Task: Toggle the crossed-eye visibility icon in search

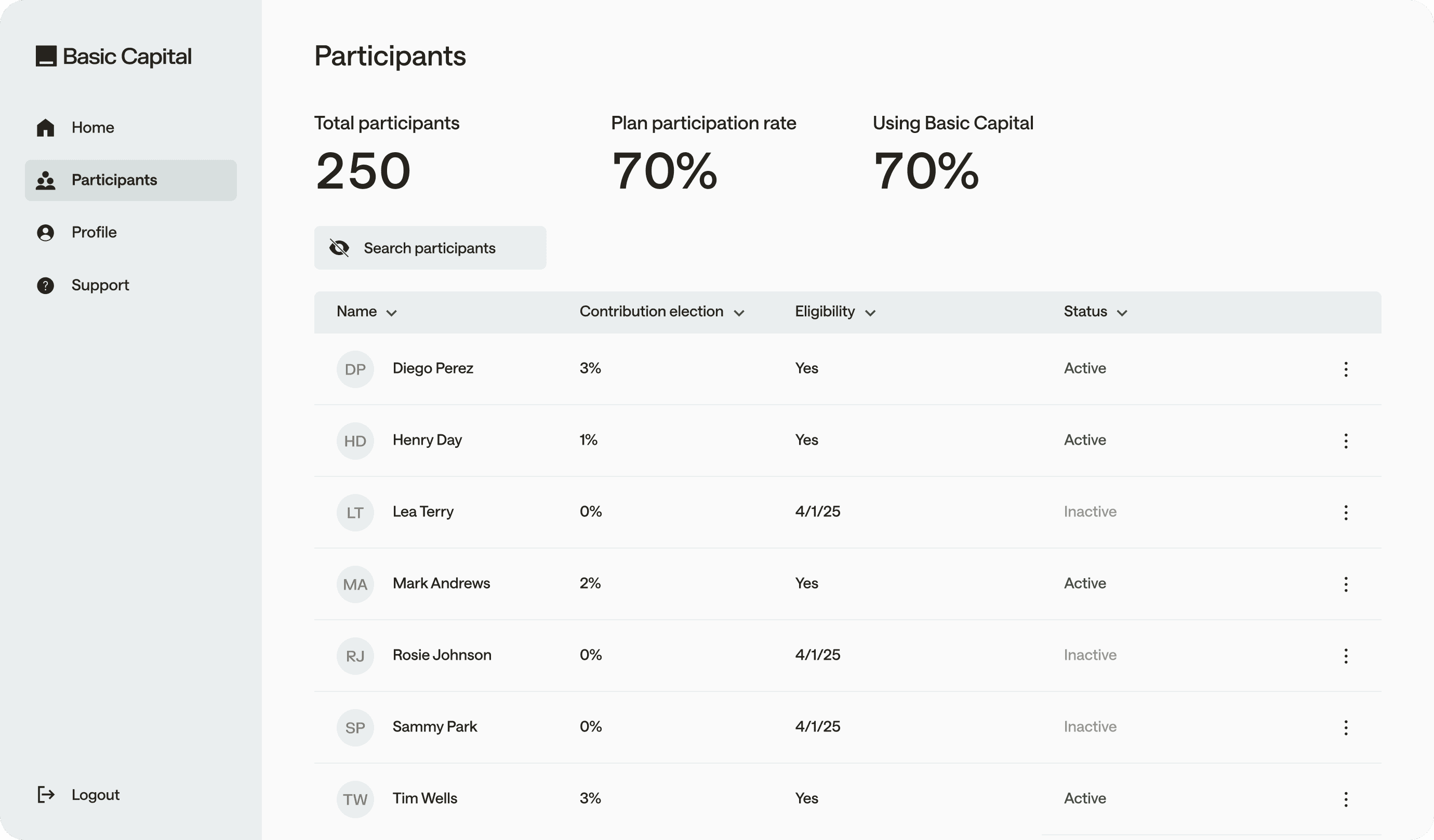Action: (x=339, y=248)
